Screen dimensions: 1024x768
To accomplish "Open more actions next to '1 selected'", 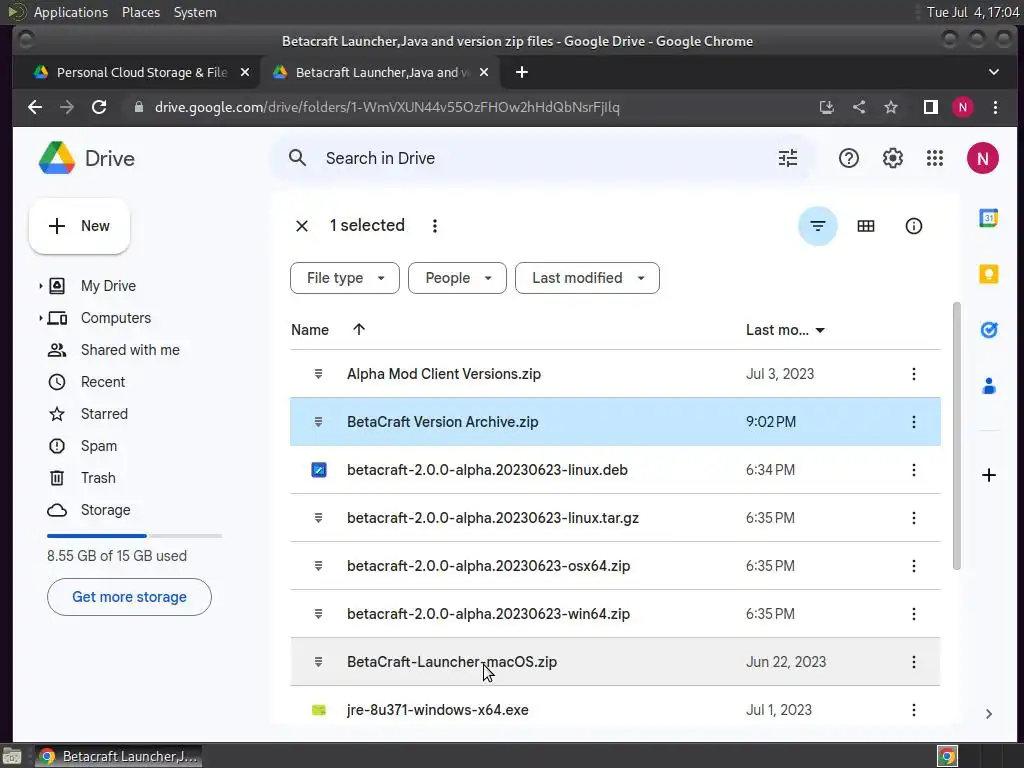I will [435, 226].
